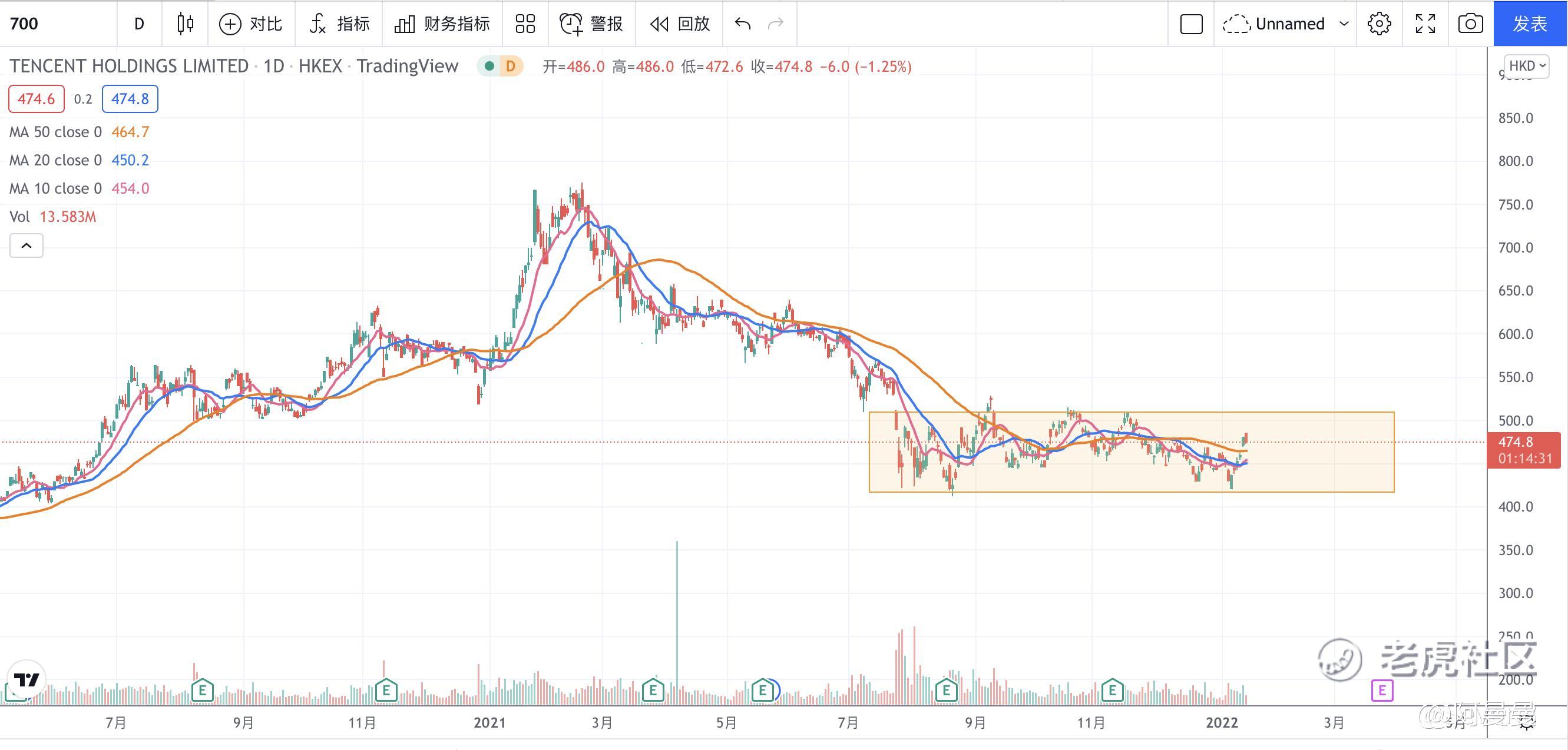Open the 财务指标 financials menu
Image resolution: width=1568 pixels, height=750 pixels.
[442, 24]
